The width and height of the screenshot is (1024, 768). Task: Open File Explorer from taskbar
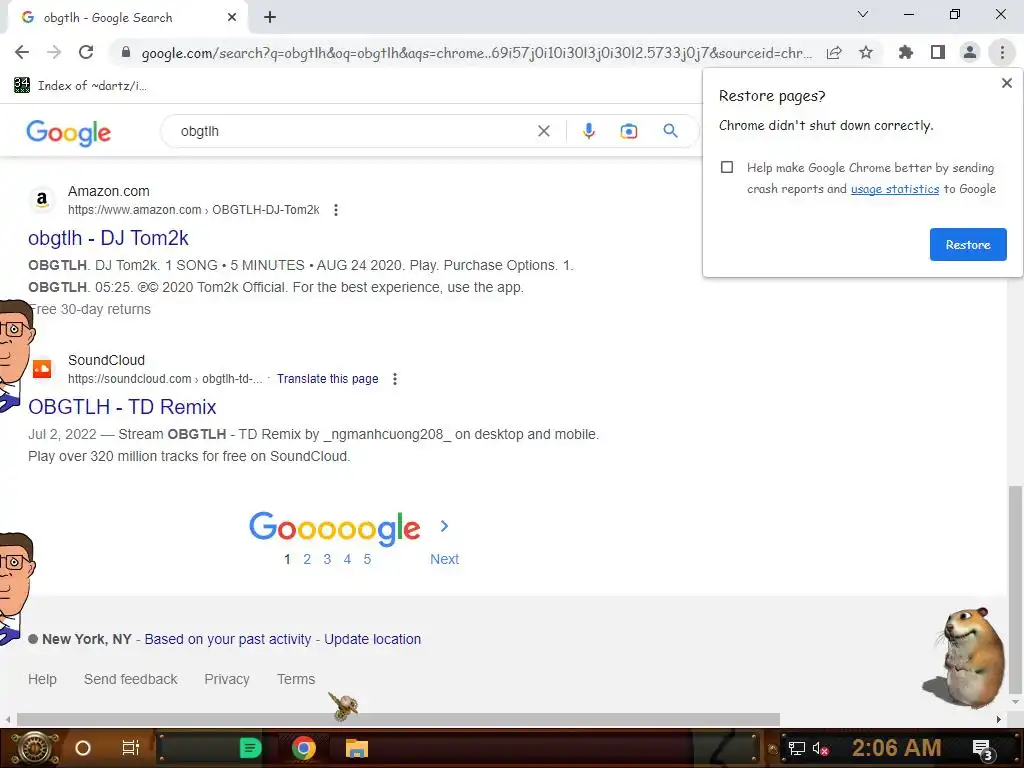(x=357, y=748)
